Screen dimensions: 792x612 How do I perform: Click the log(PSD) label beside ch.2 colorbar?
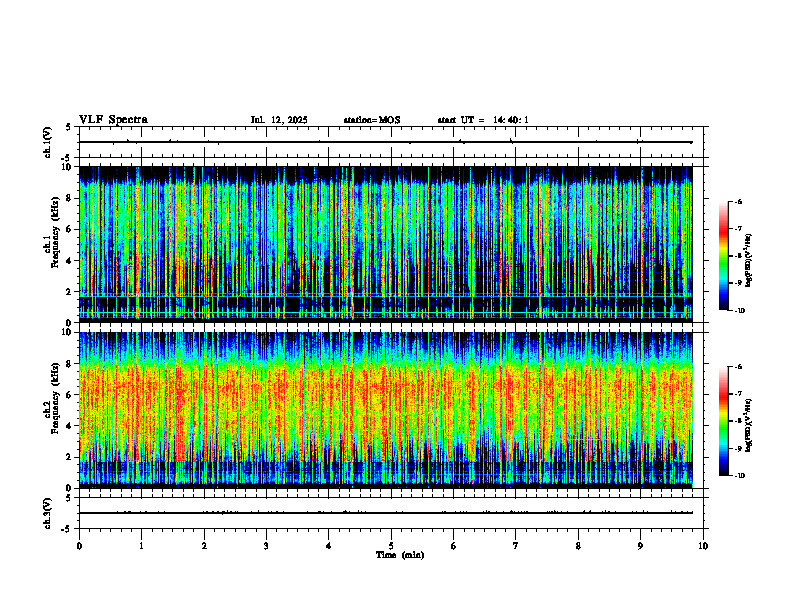749,425
